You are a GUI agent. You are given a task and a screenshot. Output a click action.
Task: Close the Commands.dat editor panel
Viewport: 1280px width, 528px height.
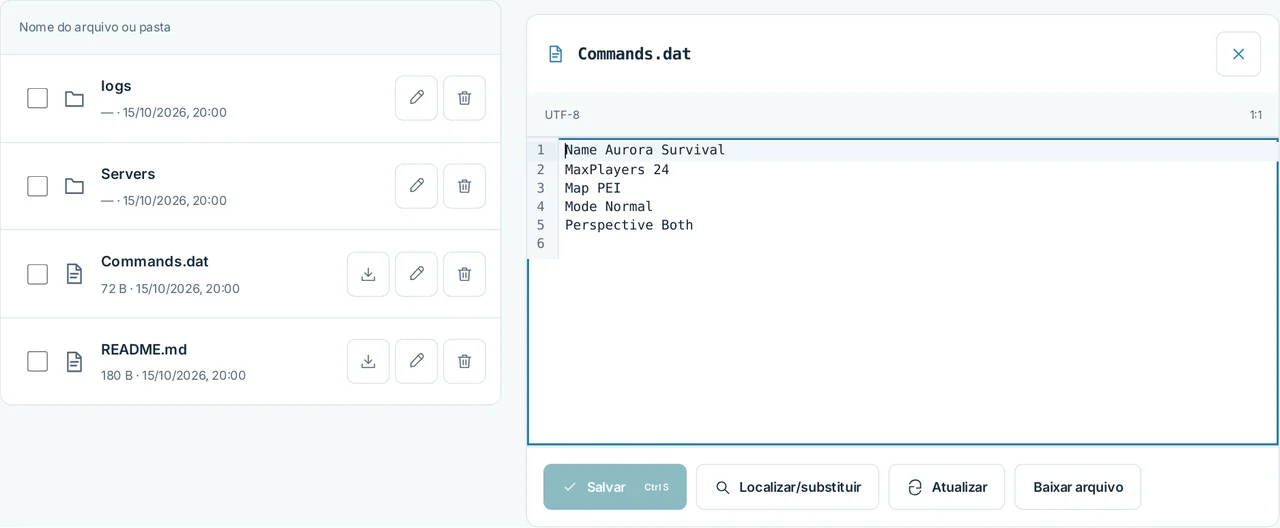(1238, 54)
